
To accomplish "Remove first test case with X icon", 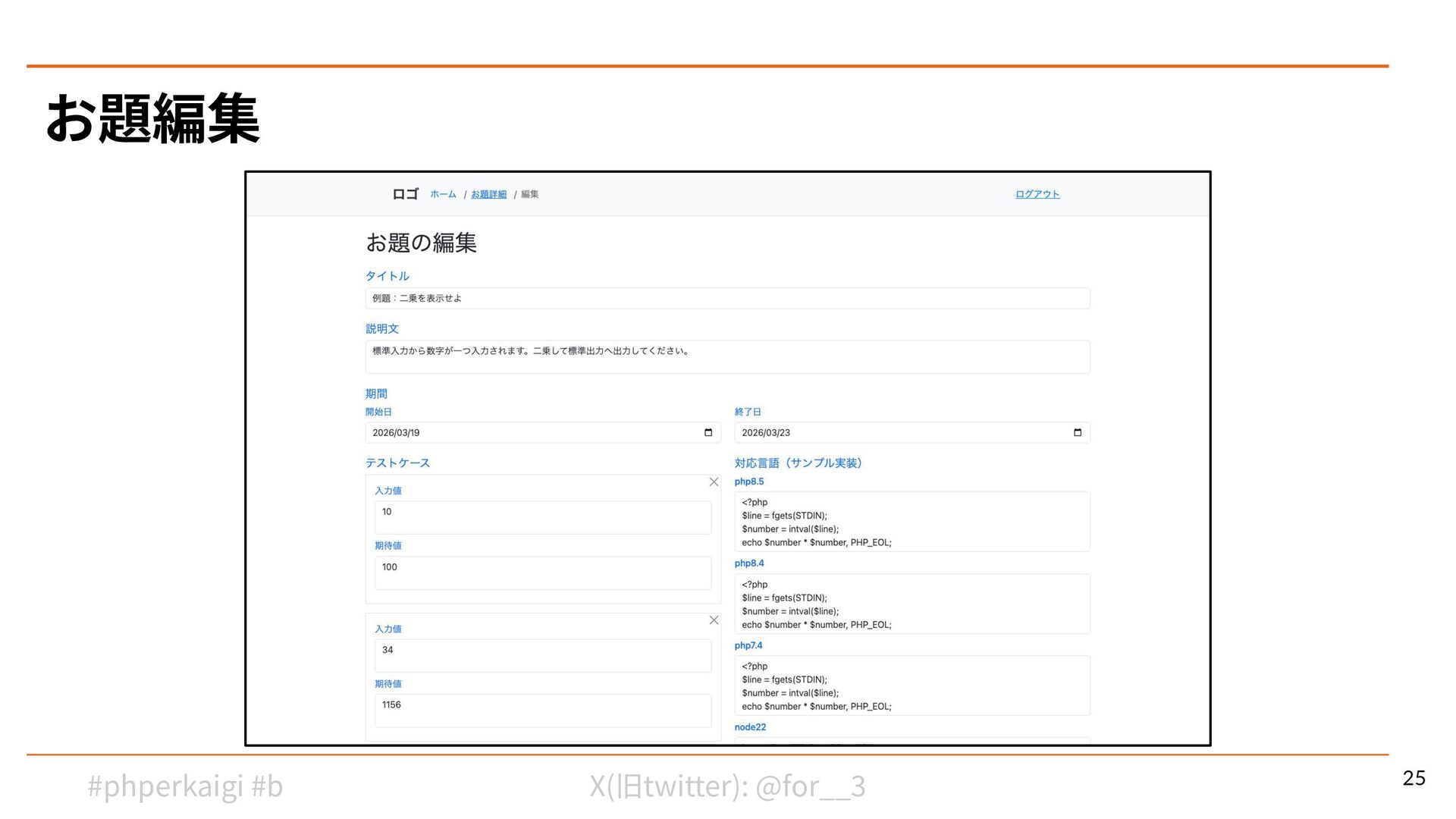I will pos(713,482).
